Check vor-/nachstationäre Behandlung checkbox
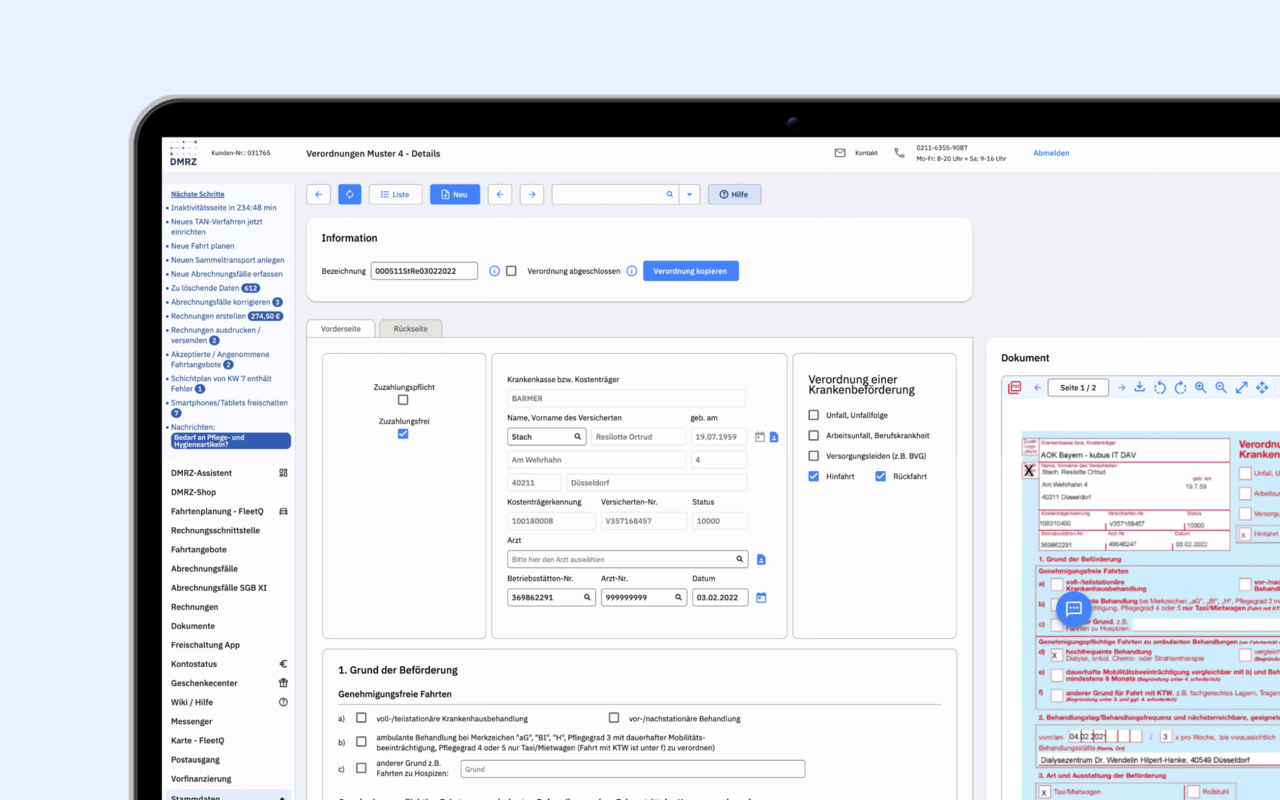The image size is (1280, 800). (614, 718)
